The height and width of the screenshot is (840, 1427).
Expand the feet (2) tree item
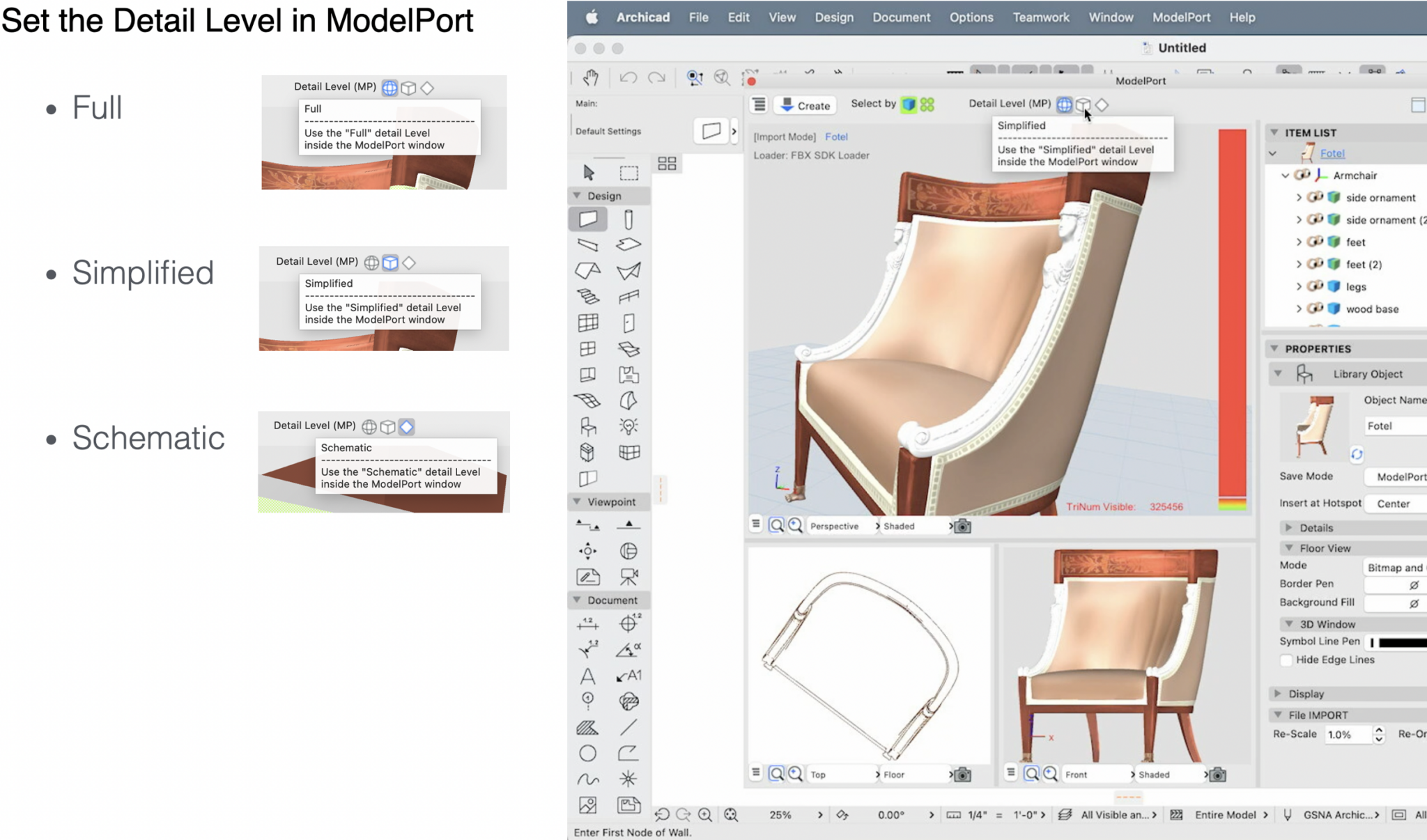tap(1300, 264)
